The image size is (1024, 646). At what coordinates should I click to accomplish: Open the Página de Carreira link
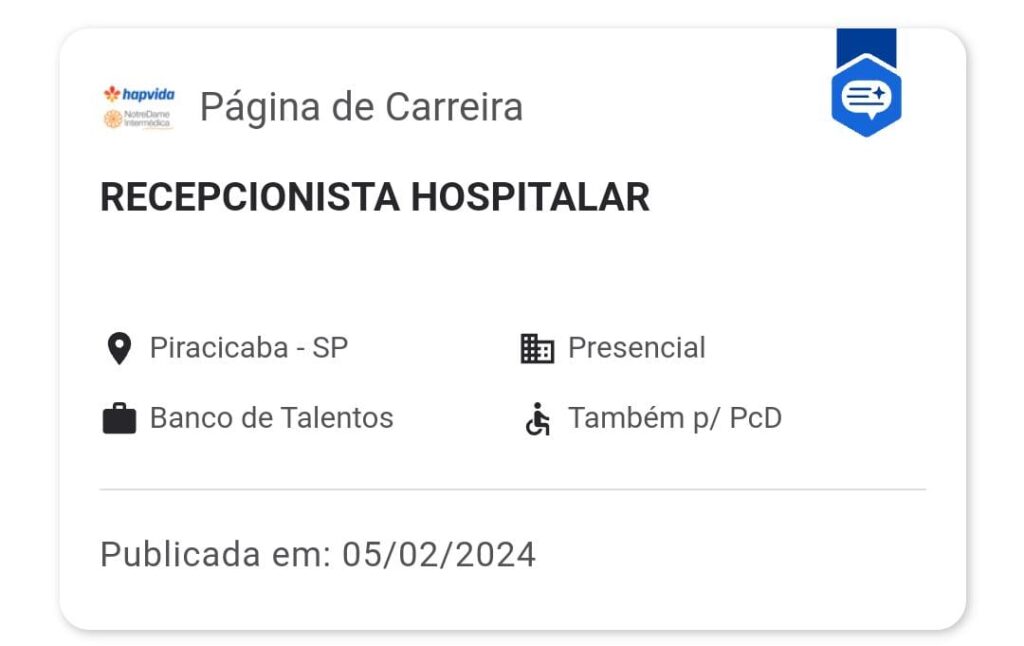click(361, 107)
